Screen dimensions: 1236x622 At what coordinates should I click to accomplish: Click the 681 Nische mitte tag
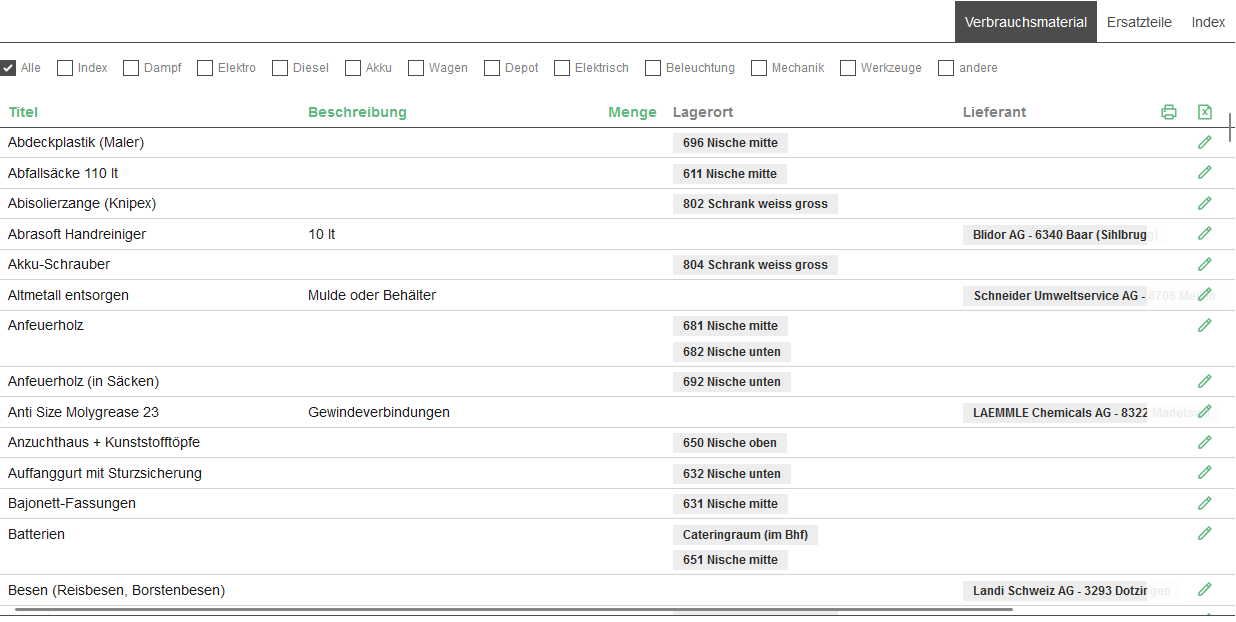(x=730, y=326)
